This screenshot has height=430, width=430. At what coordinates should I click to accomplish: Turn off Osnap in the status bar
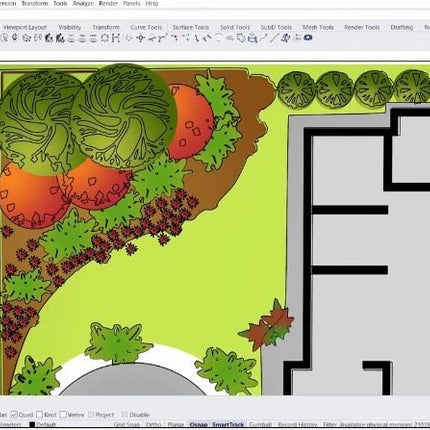click(x=199, y=425)
